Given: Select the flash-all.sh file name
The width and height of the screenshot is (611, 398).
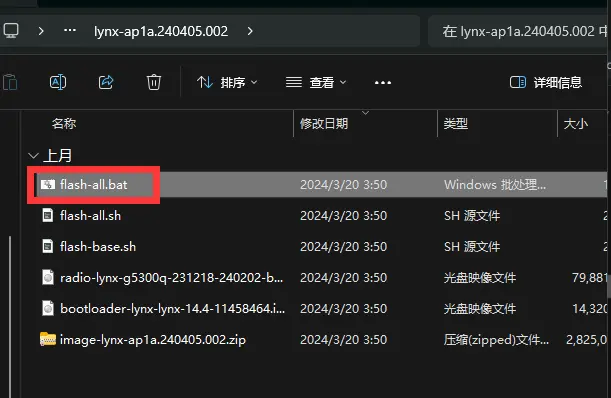Looking at the screenshot, I should (90, 216).
